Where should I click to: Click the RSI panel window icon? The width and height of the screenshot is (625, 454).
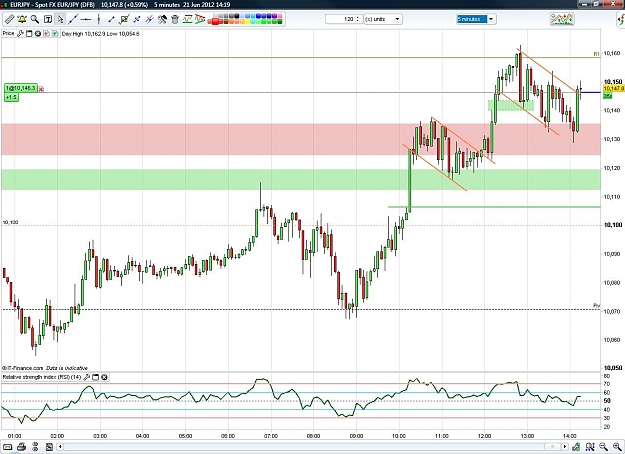click(x=96, y=377)
